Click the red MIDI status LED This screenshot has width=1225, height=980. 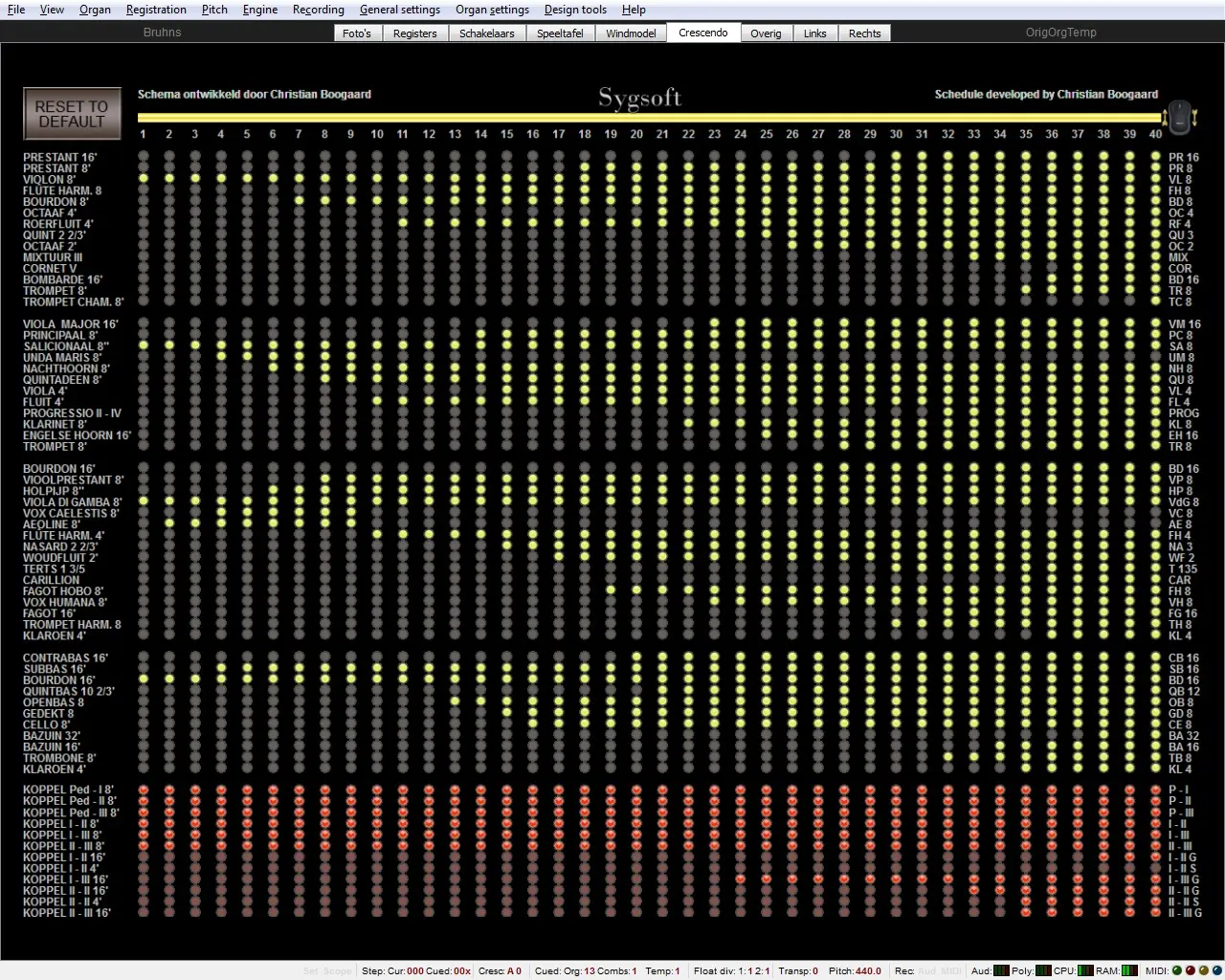click(x=1190, y=970)
